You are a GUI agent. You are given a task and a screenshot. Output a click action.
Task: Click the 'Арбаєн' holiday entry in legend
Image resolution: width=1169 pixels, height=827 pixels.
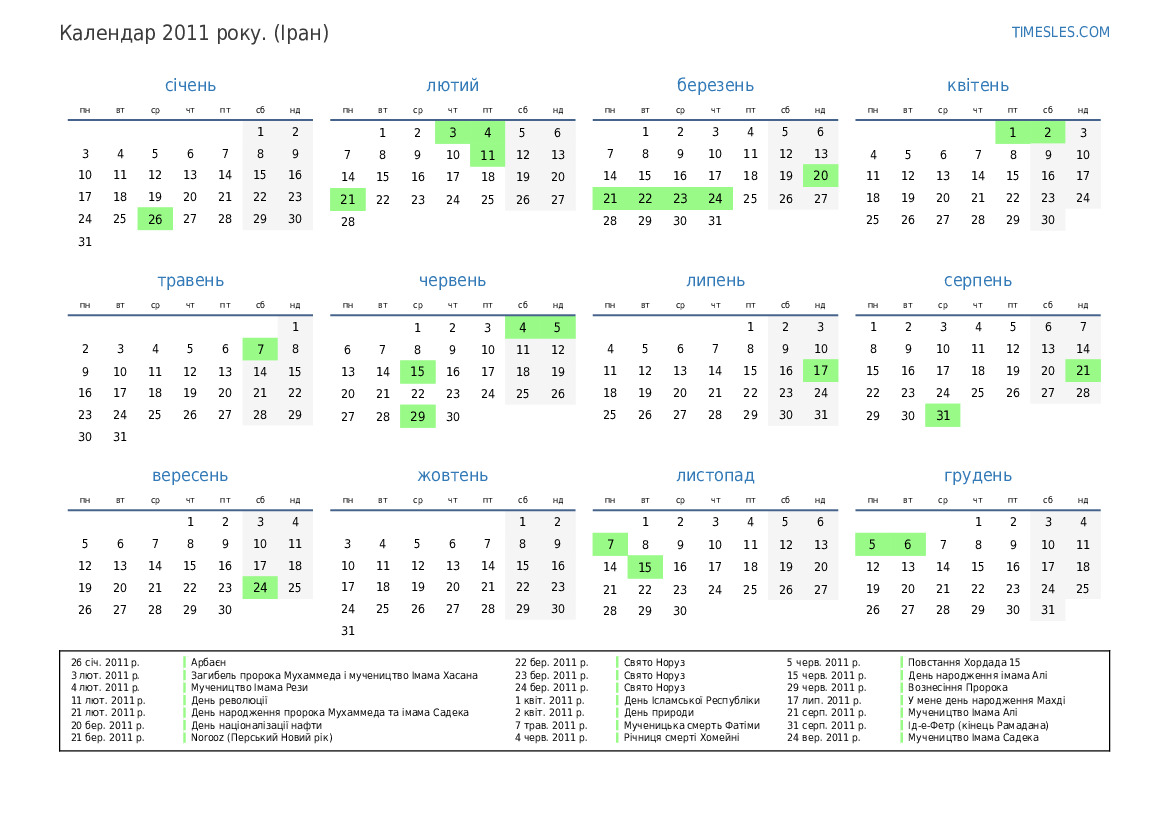tap(208, 662)
